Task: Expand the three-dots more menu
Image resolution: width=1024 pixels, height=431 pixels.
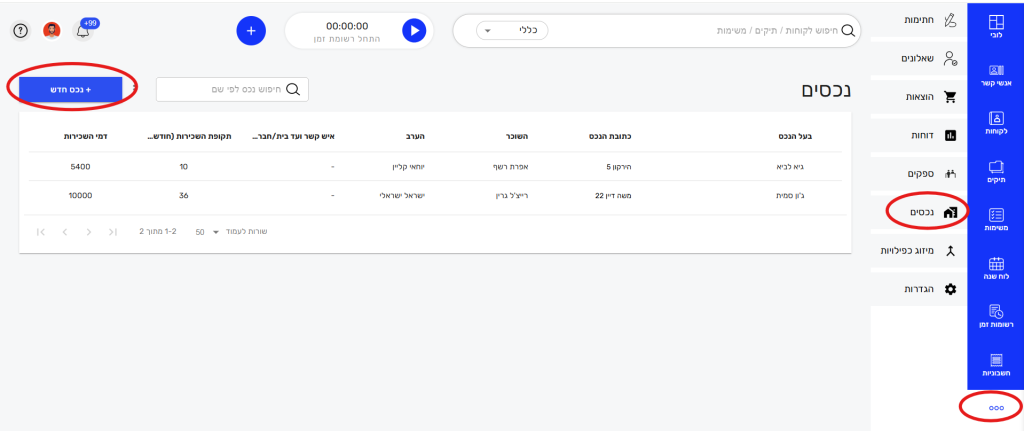Action: pyautogui.click(x=995, y=408)
